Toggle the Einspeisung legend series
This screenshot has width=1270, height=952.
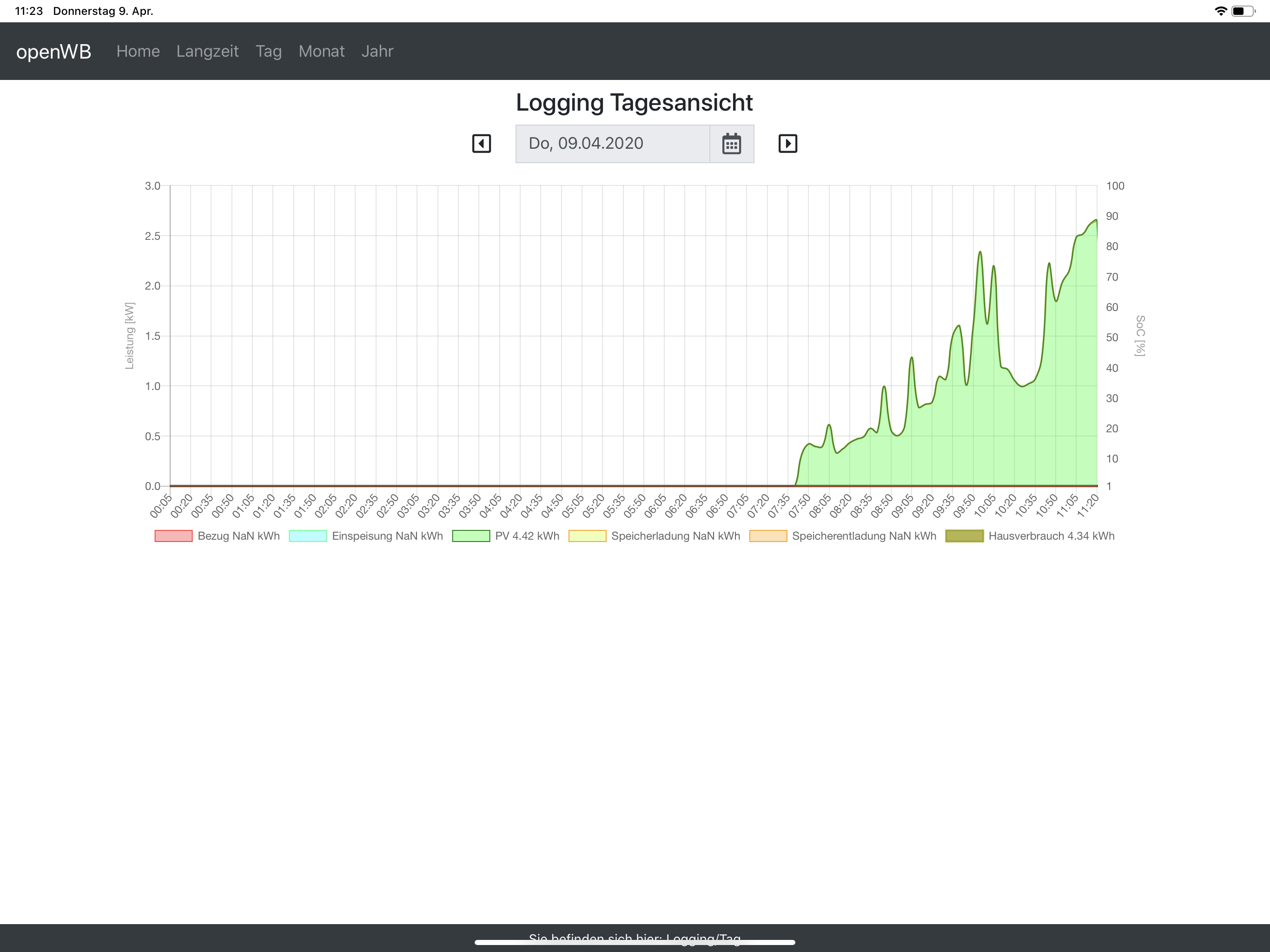pyautogui.click(x=366, y=535)
